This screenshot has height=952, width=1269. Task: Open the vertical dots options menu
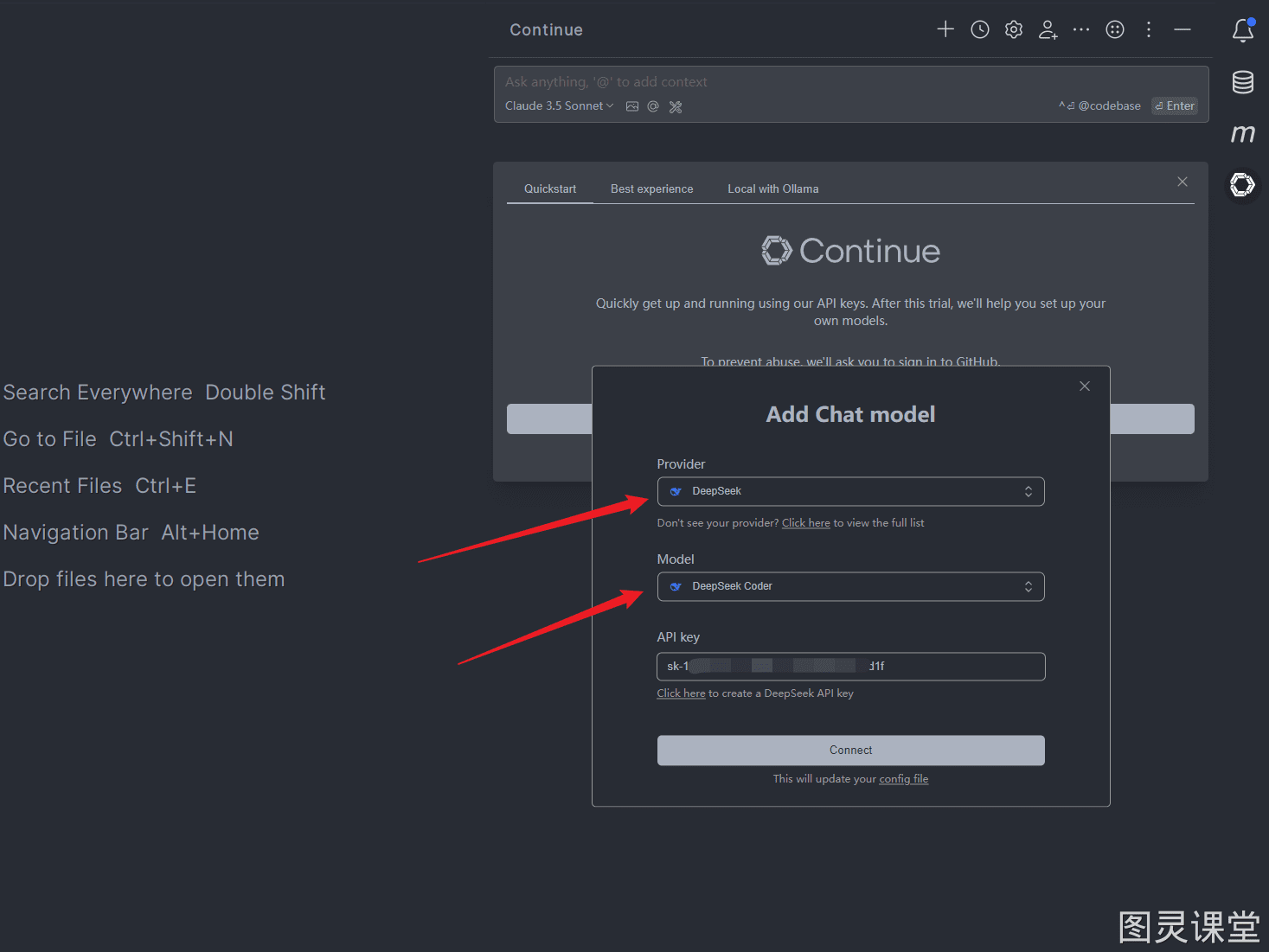(x=1149, y=29)
